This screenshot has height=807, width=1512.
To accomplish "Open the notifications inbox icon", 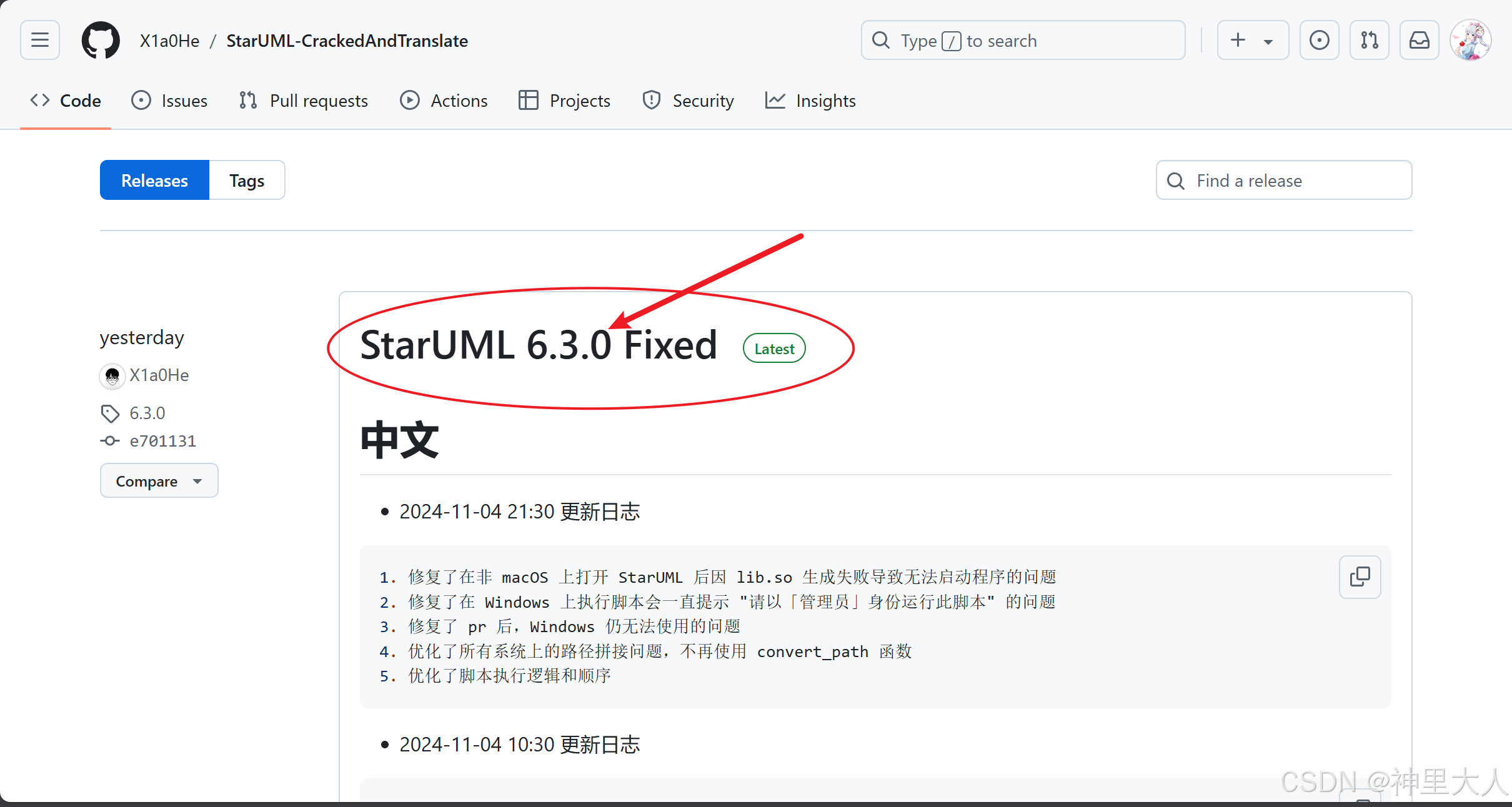I will (x=1419, y=41).
